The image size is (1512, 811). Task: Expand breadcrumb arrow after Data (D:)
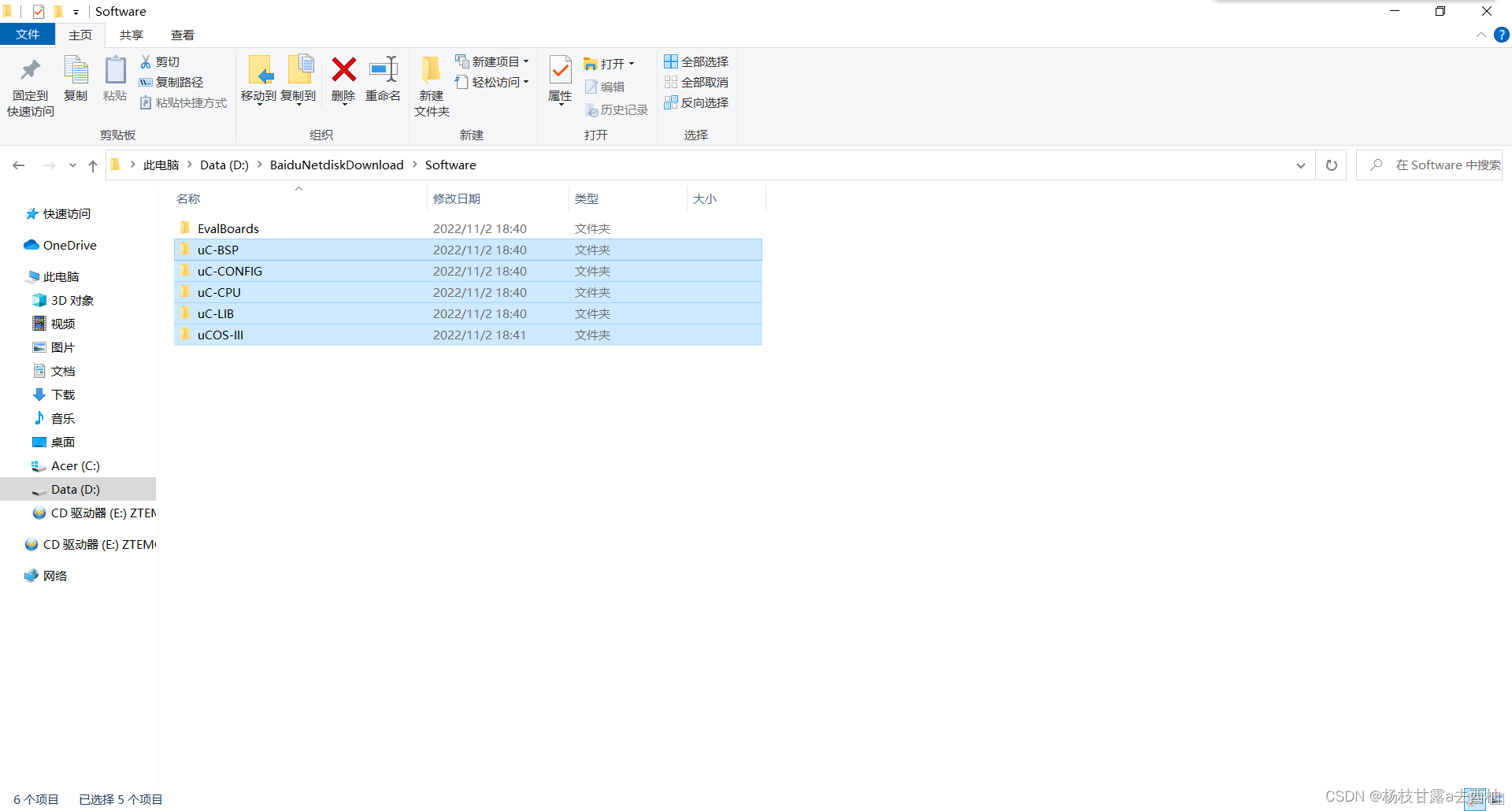click(x=259, y=165)
